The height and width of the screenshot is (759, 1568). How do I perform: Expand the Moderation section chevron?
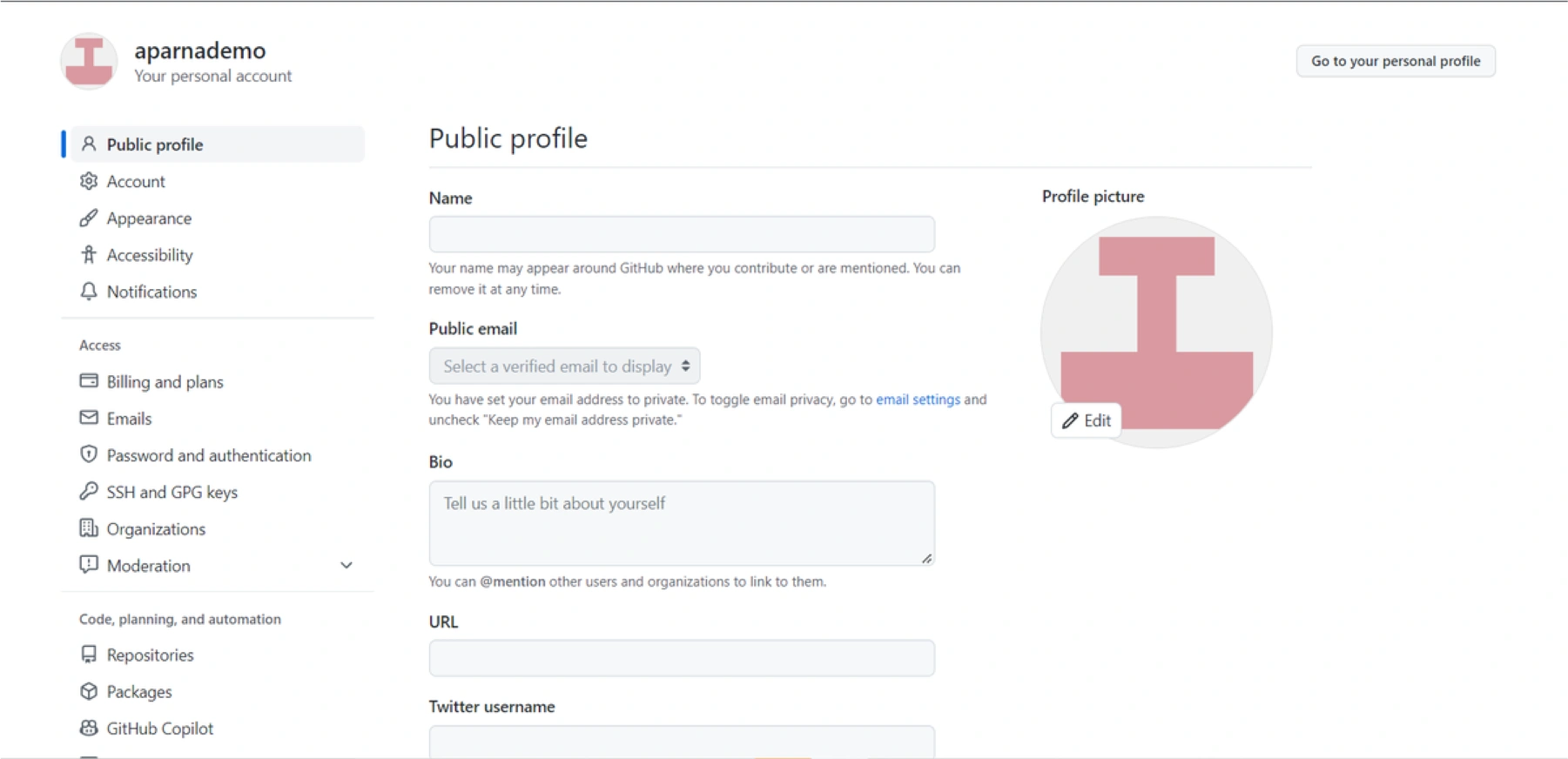click(x=346, y=566)
